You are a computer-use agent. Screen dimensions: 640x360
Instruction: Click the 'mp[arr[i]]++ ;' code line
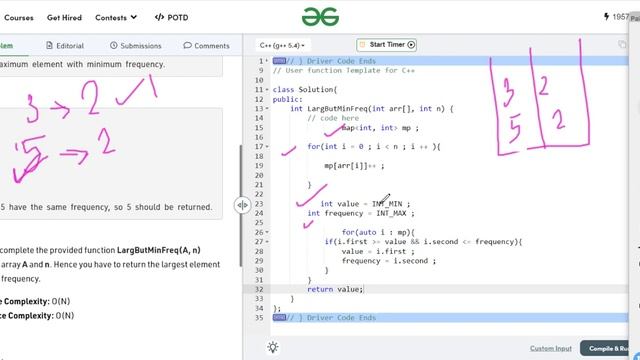(354, 166)
